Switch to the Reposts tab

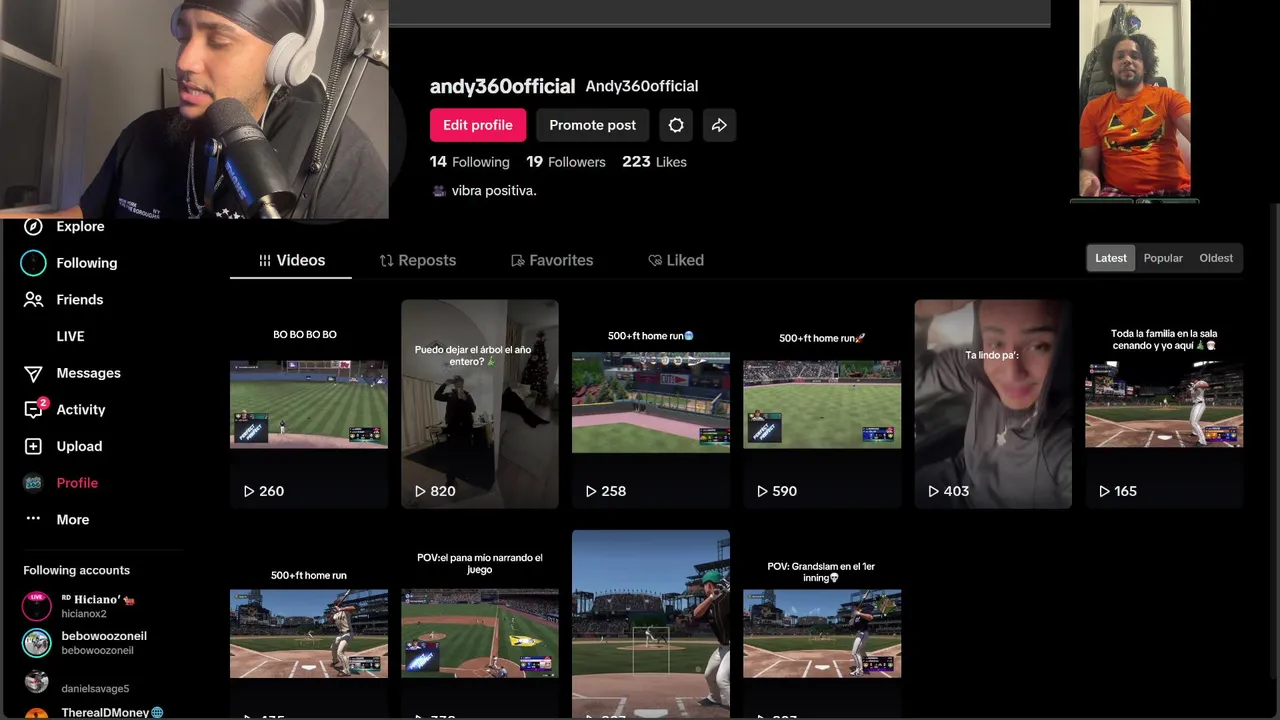click(x=417, y=260)
